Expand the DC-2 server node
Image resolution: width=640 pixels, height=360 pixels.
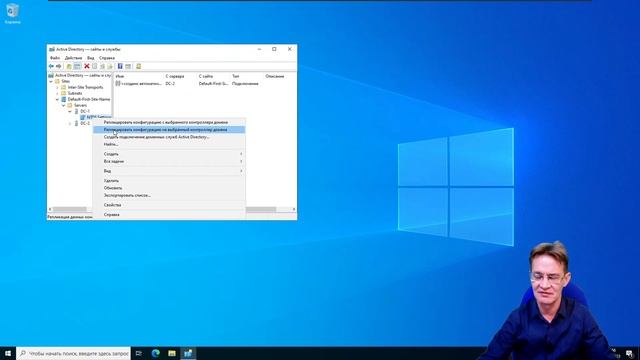[70, 123]
